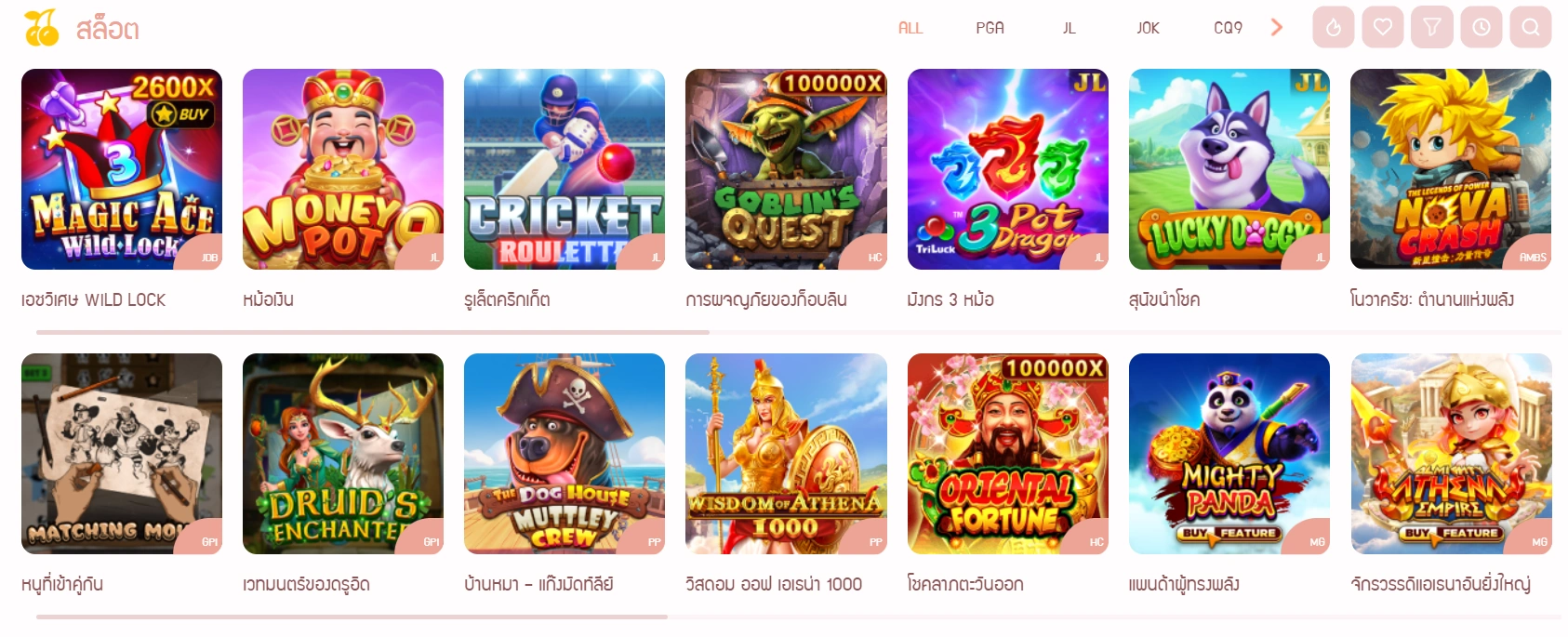Open Mighty Panda game thumbnail
The width and height of the screenshot is (1568, 637).
click(x=1229, y=454)
